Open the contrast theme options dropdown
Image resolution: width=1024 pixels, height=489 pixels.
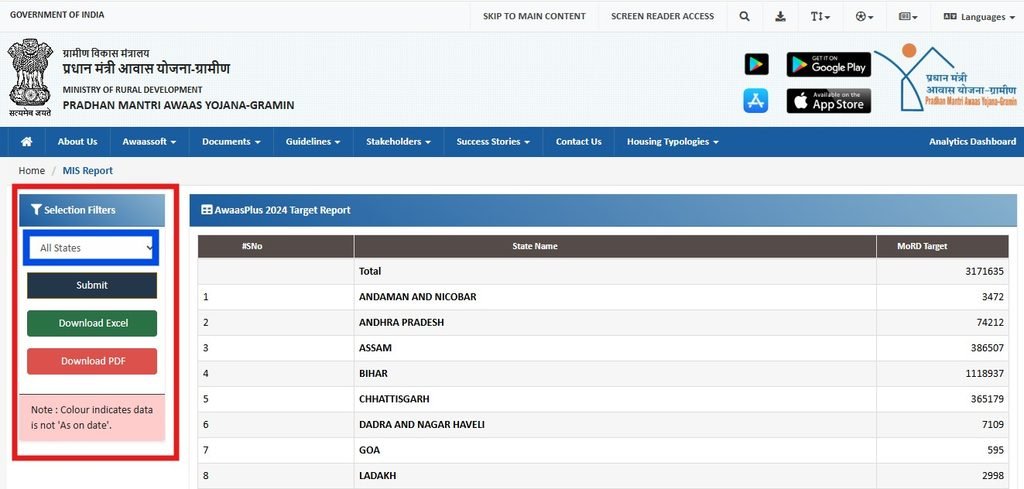[865, 16]
